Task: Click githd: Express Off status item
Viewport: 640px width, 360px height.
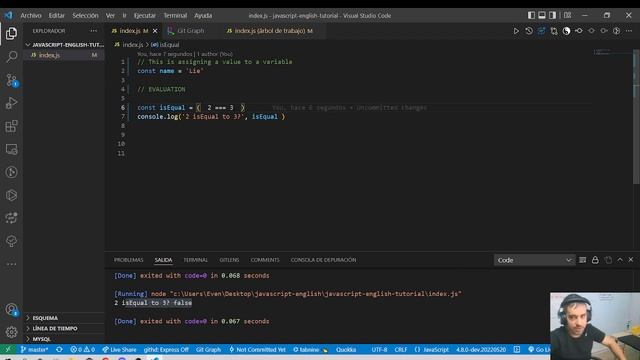Action: 166,350
